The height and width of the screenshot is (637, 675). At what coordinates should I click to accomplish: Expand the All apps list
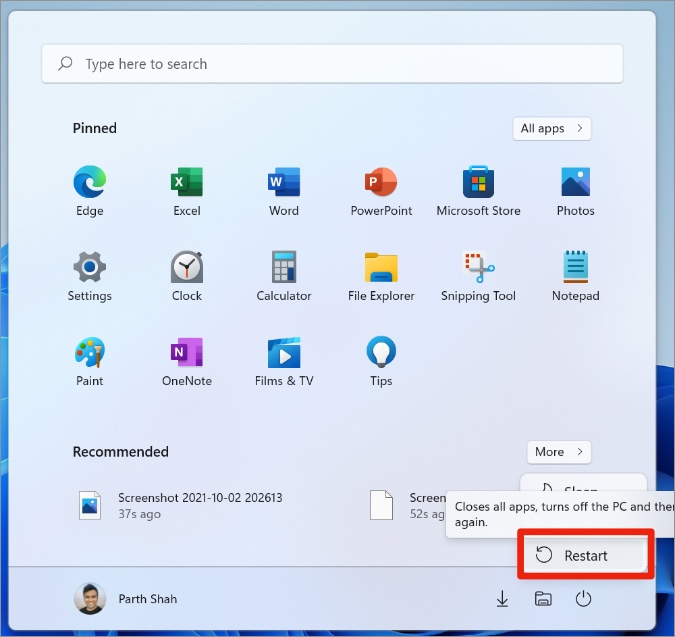point(552,128)
